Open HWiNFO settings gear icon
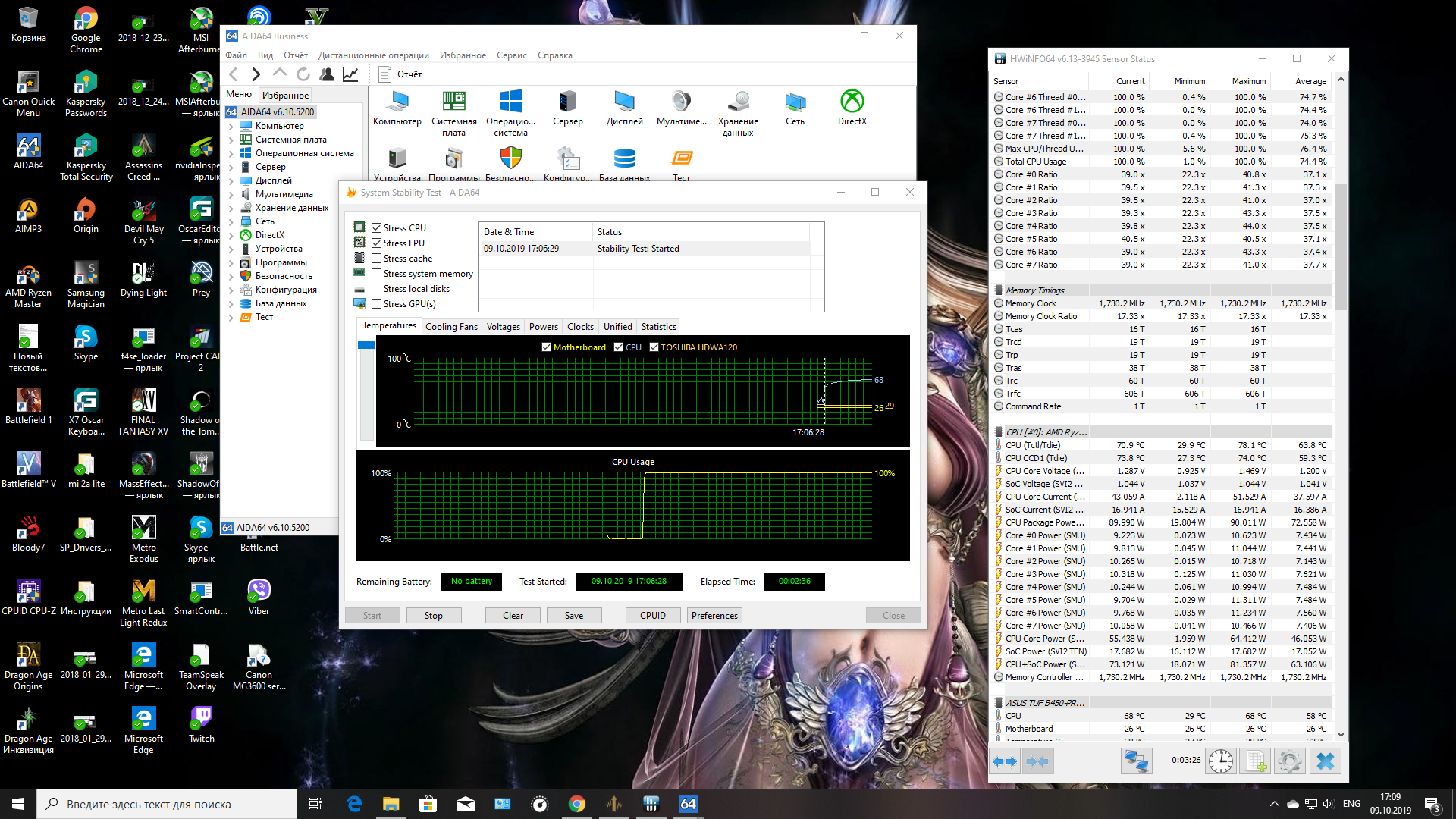Screen dimensions: 1456x819 pos(1289,761)
